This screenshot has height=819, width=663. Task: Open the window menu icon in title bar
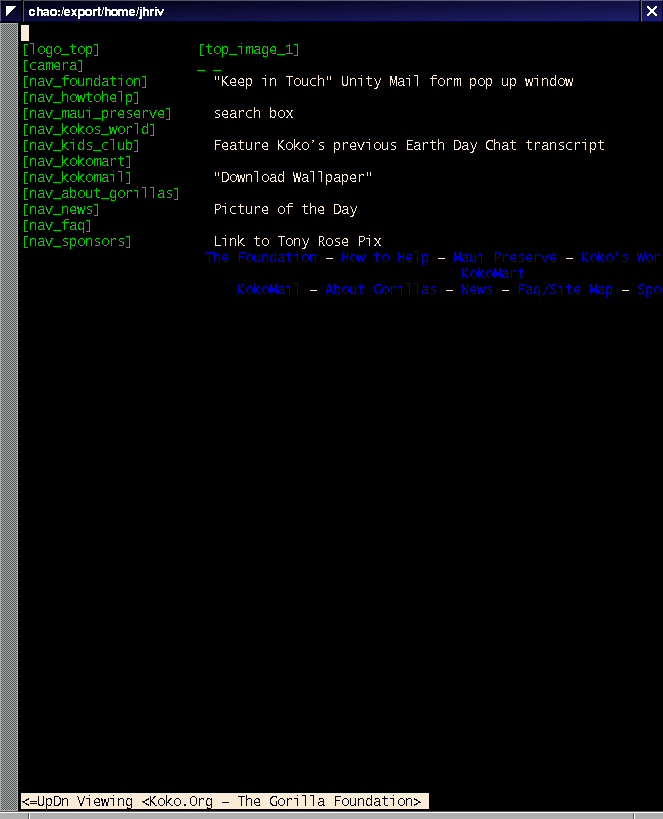[10, 11]
